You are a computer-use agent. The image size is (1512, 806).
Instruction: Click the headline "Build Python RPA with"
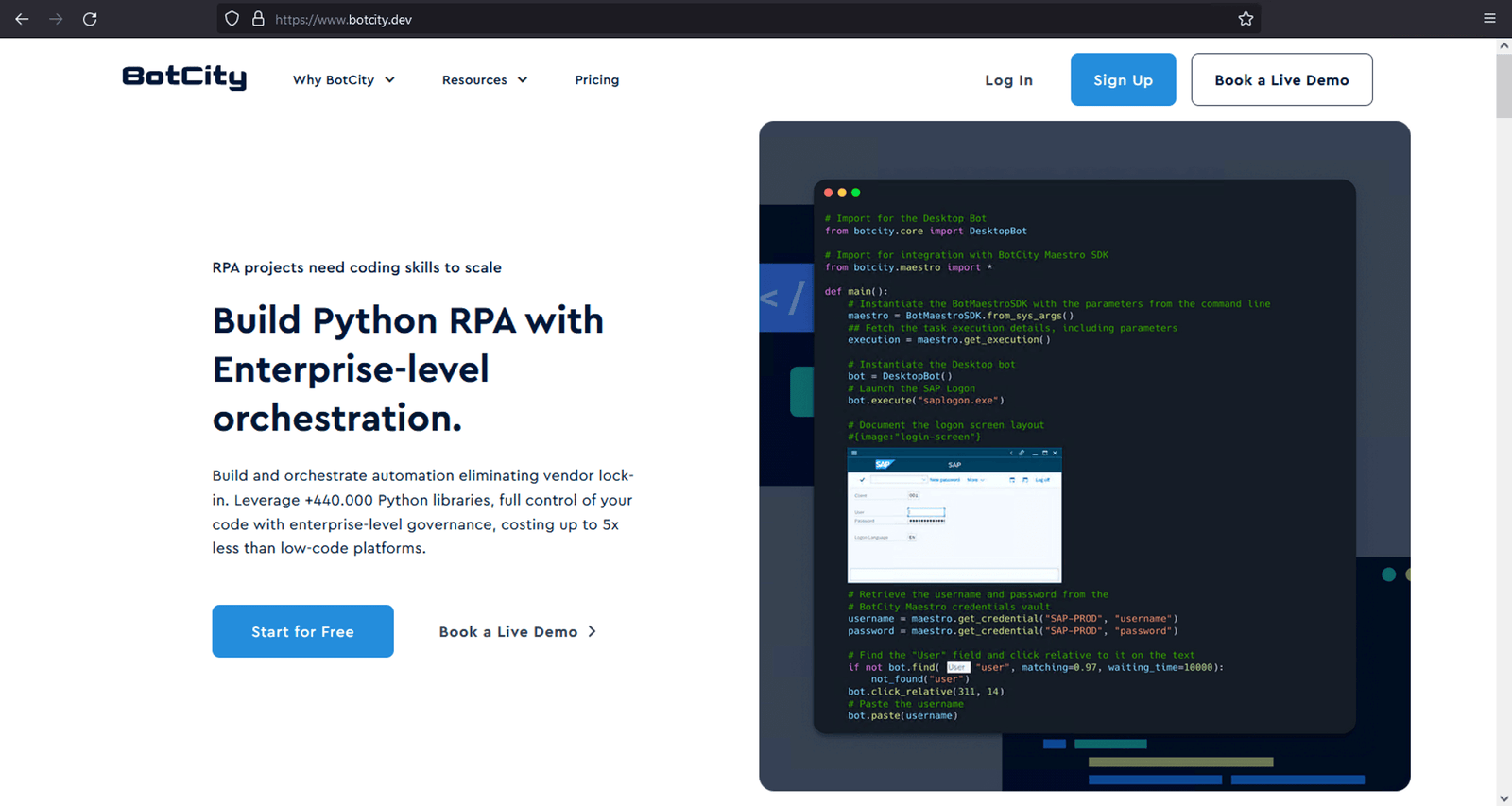tap(408, 320)
